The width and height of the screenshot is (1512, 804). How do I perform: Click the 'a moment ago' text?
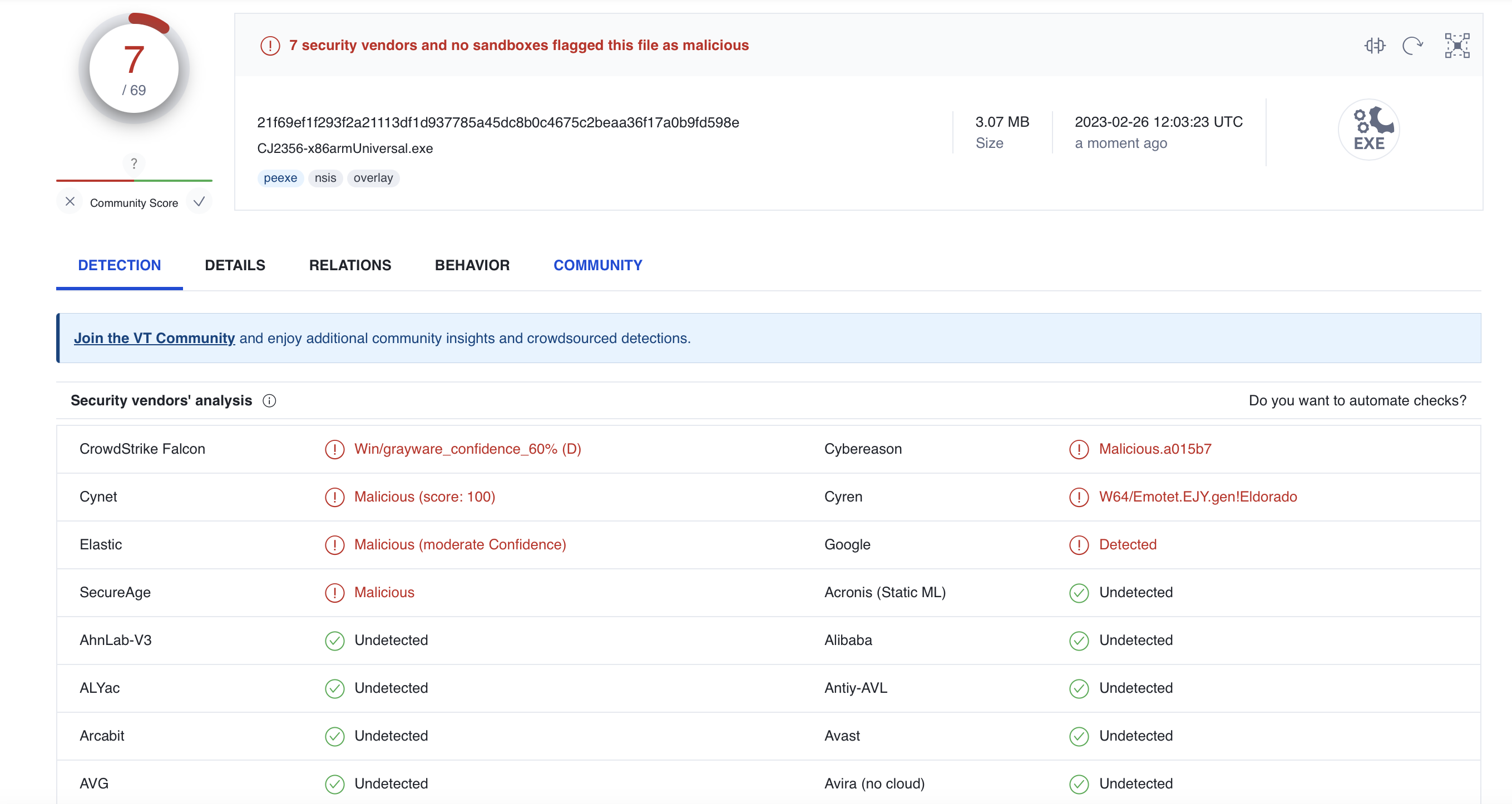tap(1120, 143)
